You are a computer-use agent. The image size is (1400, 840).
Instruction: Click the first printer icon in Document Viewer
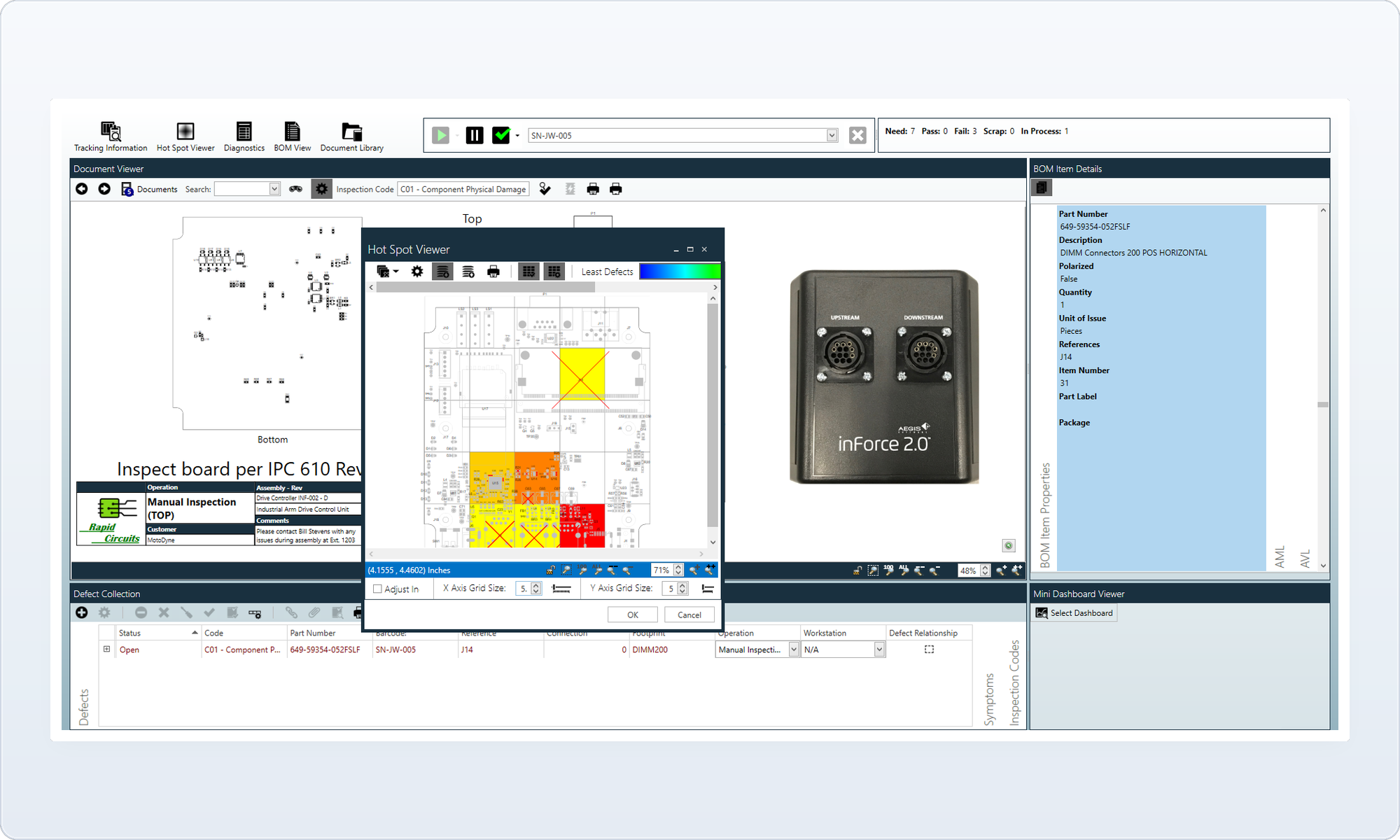pyautogui.click(x=593, y=189)
